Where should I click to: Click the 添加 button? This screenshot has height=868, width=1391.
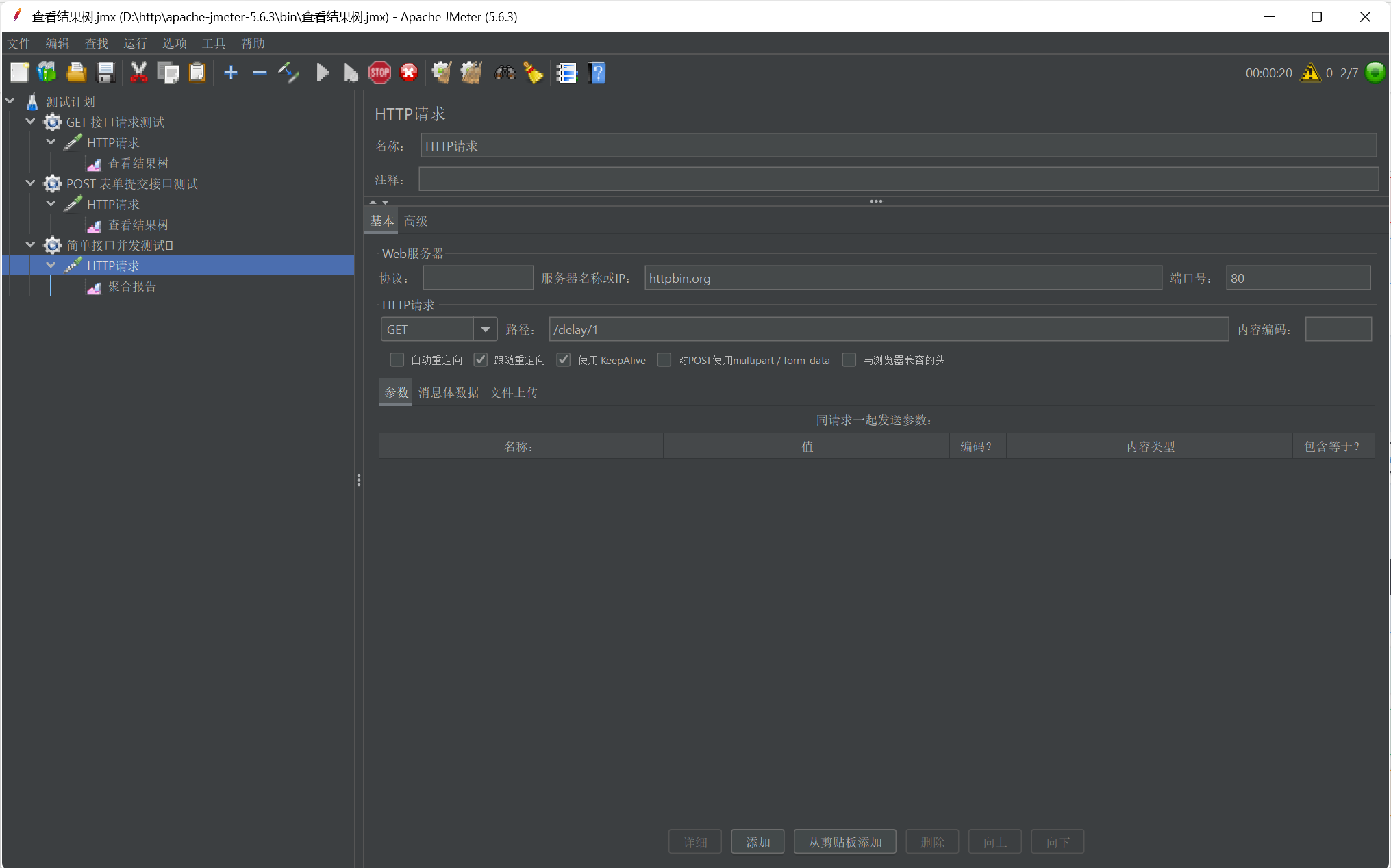point(757,842)
